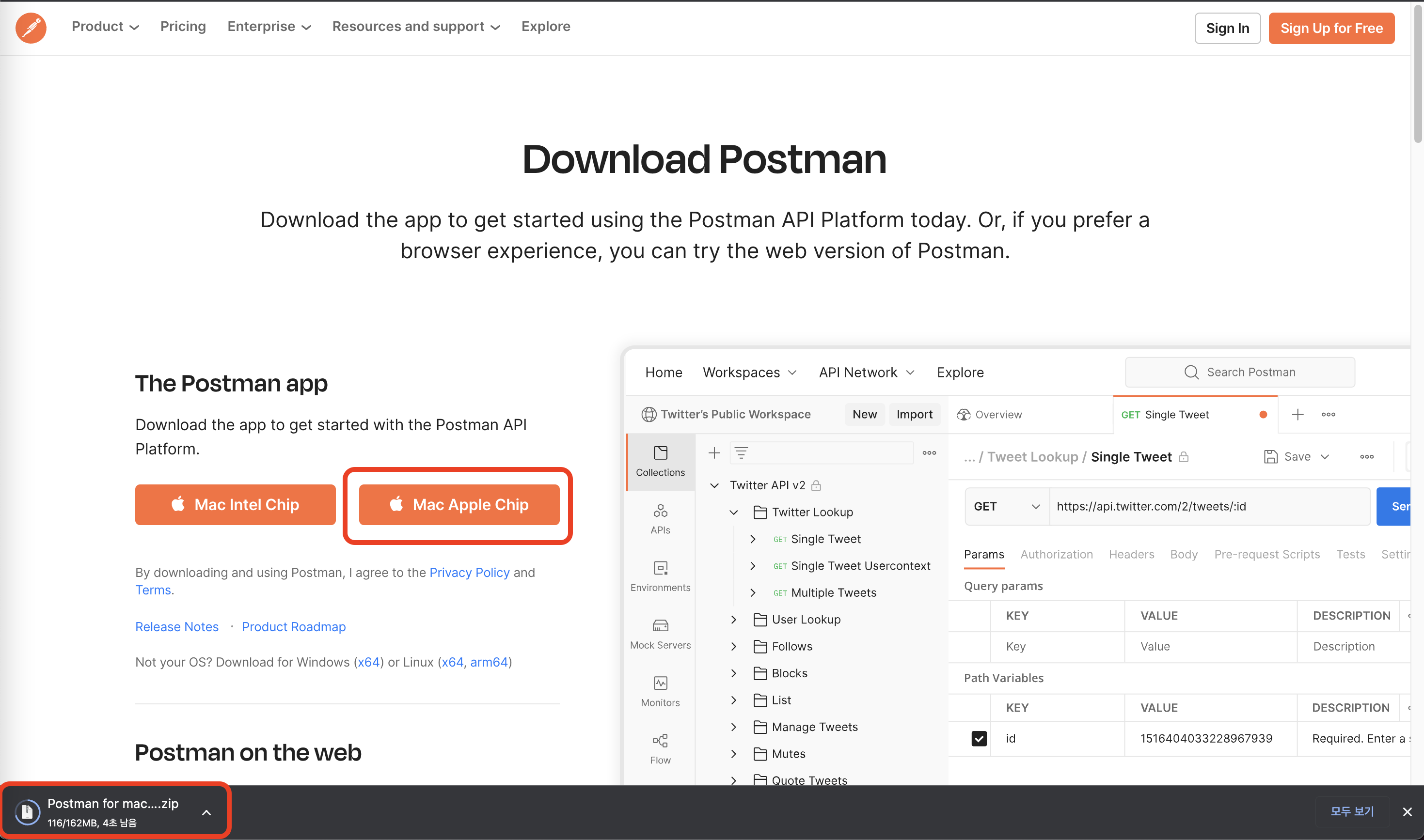Click the Search Postman field

1240,372
